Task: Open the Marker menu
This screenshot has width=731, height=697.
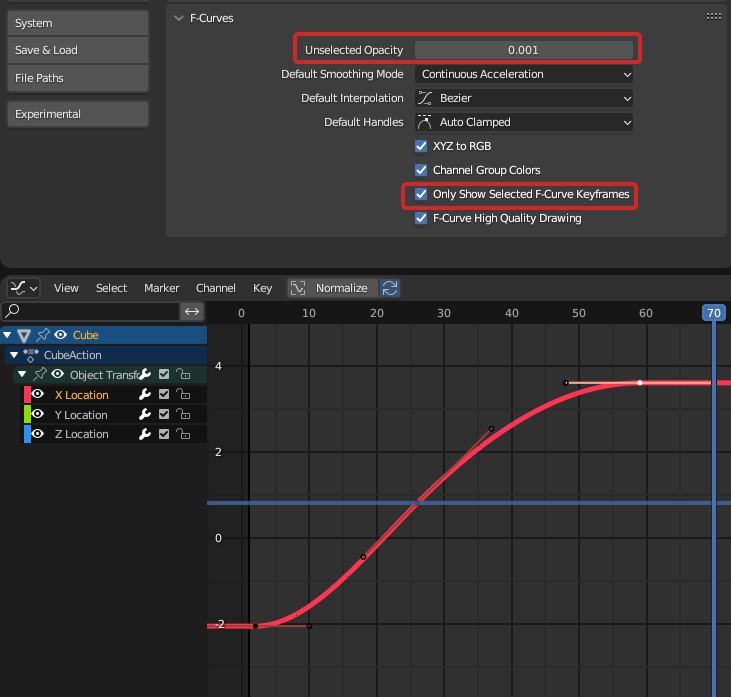Action: coord(162,288)
